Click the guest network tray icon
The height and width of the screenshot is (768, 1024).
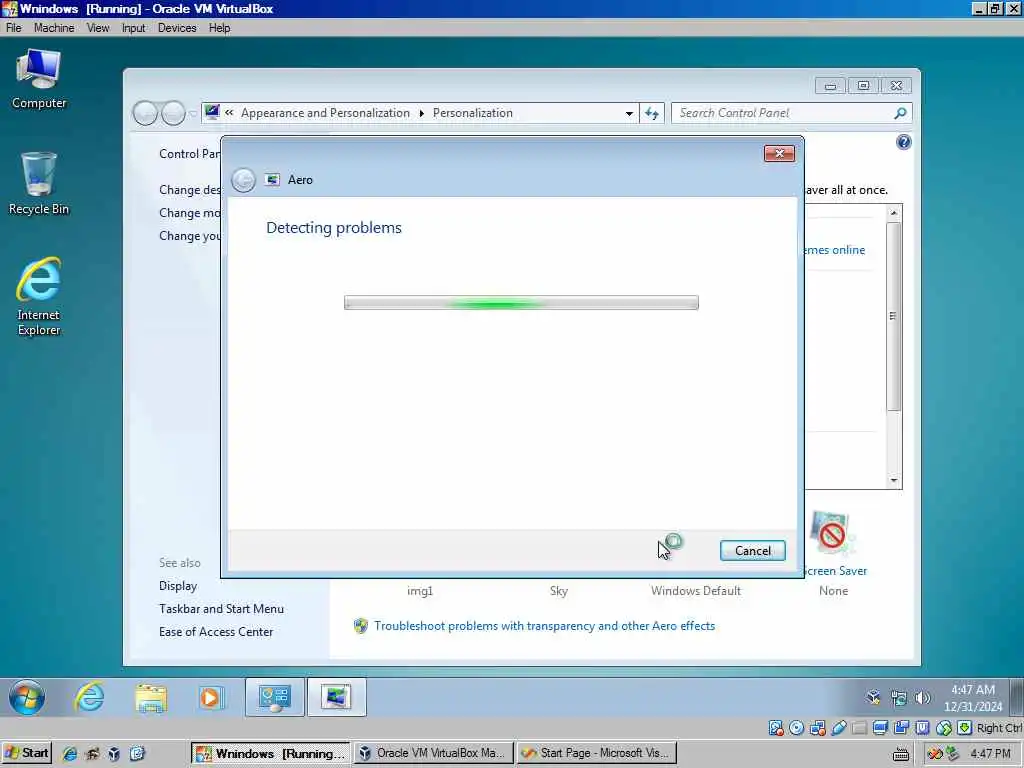[899, 698]
